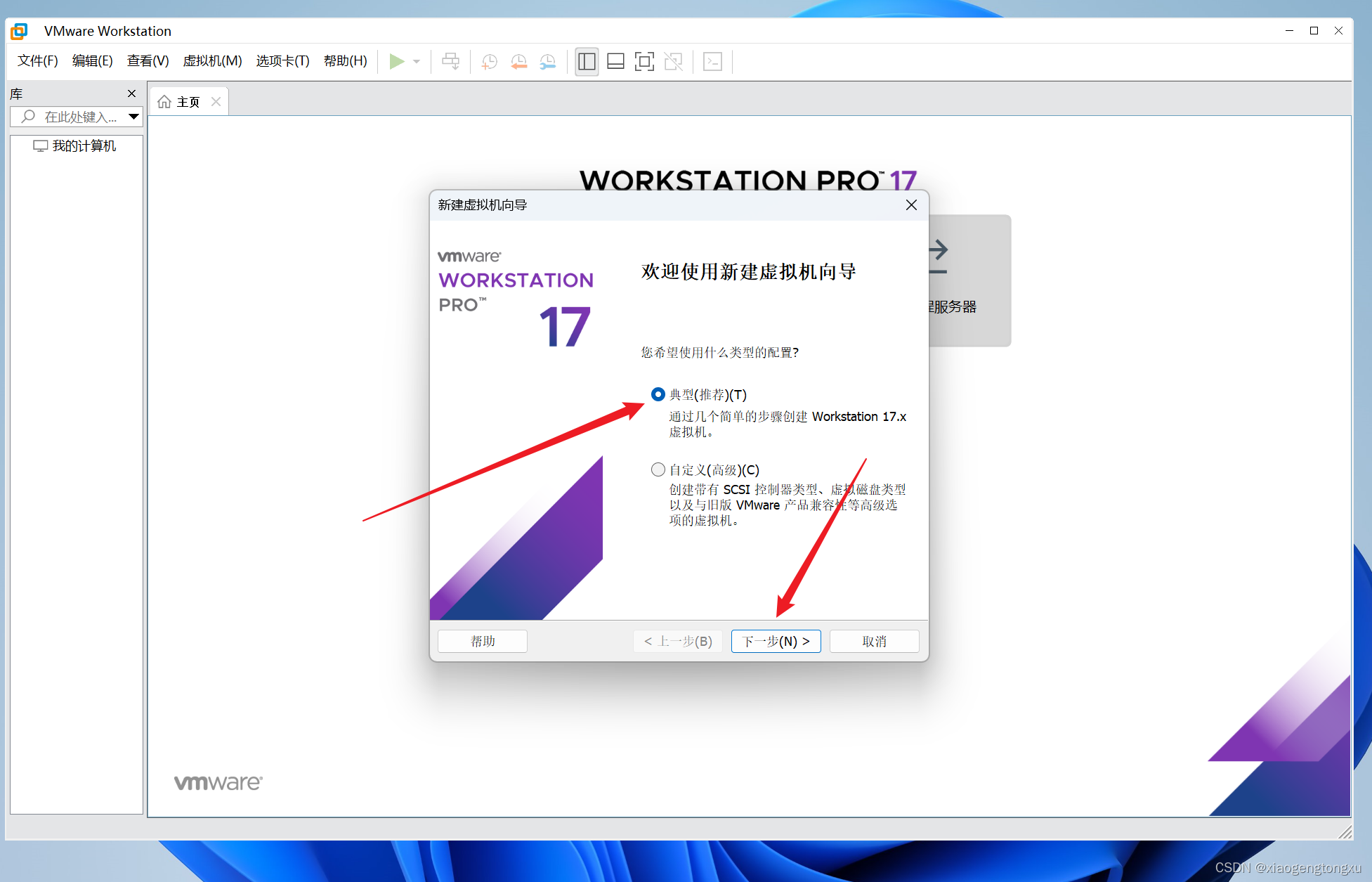
Task: Click the send Ctrl+Alt+Del toolbar icon
Action: click(451, 61)
